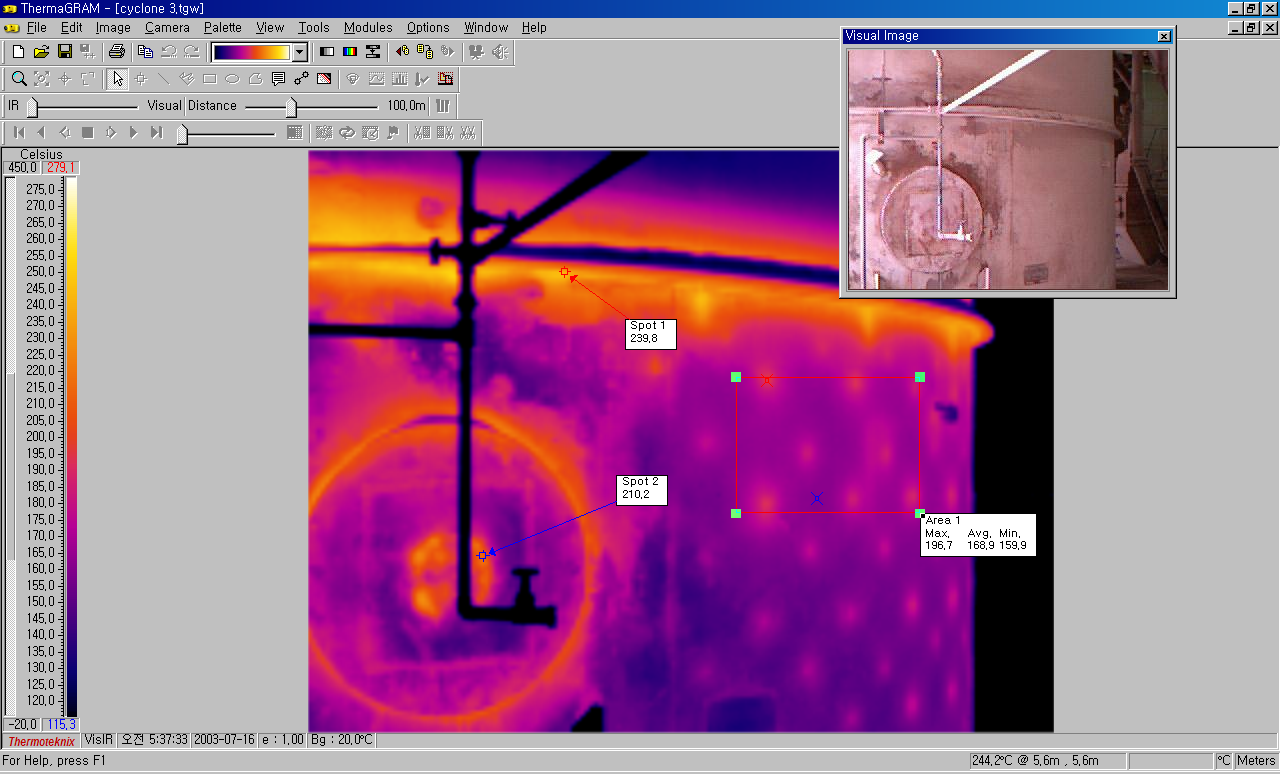This screenshot has width=1280, height=774.
Task: Open the File menu
Action: (x=37, y=27)
